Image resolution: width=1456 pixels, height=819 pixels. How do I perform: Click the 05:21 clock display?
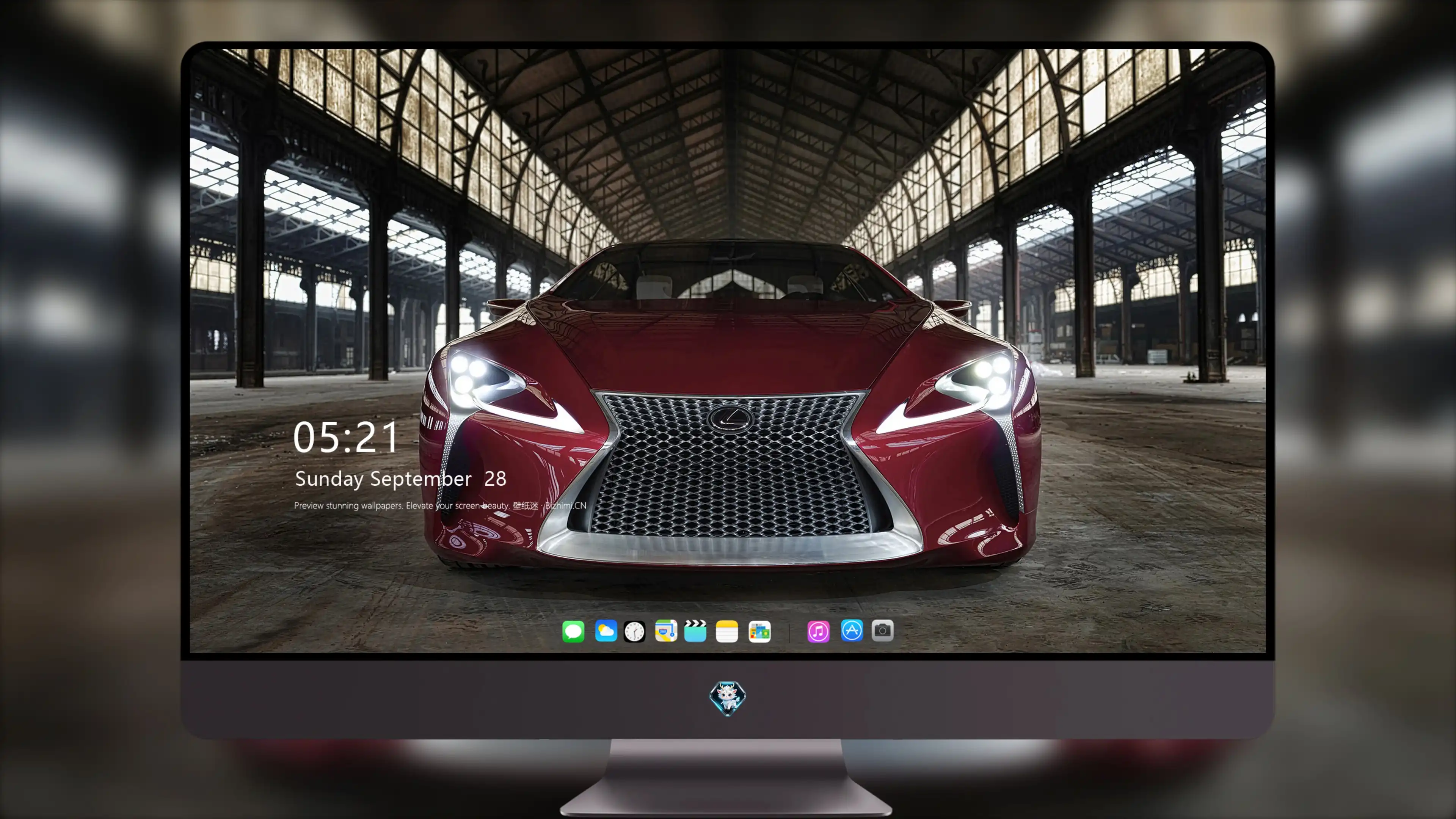[346, 437]
